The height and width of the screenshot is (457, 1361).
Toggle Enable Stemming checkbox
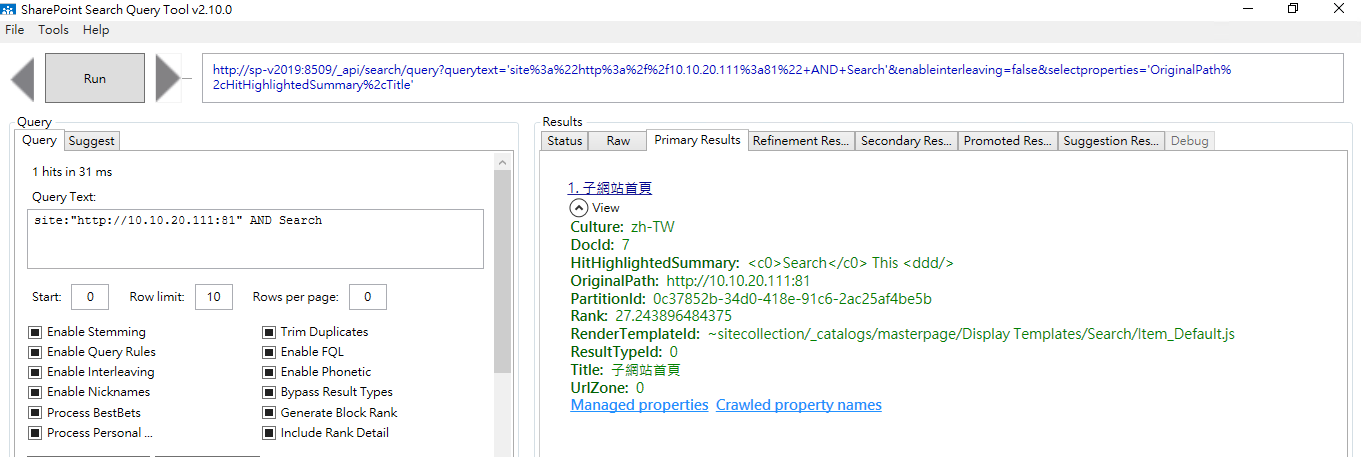click(35, 332)
